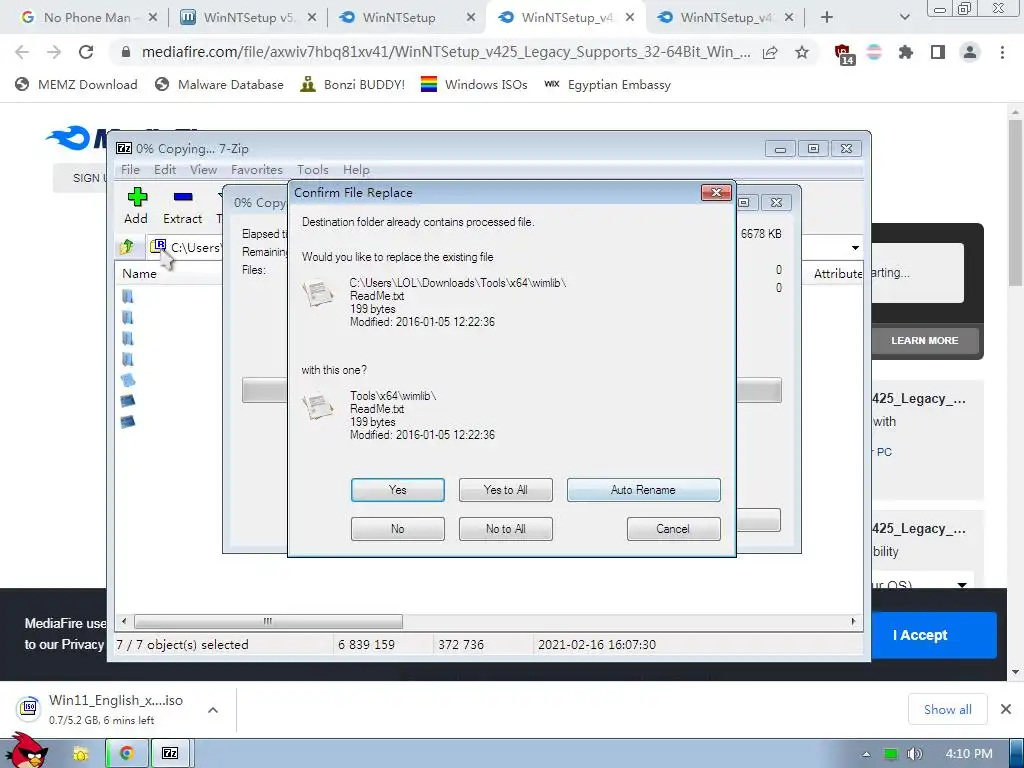This screenshot has height=768, width=1024.
Task: Click the 7-Zip scrollbar right arrow
Action: coord(853,621)
